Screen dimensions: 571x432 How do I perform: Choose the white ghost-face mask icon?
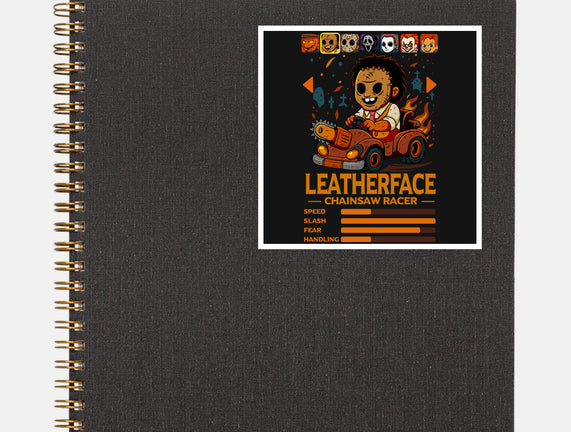point(370,43)
